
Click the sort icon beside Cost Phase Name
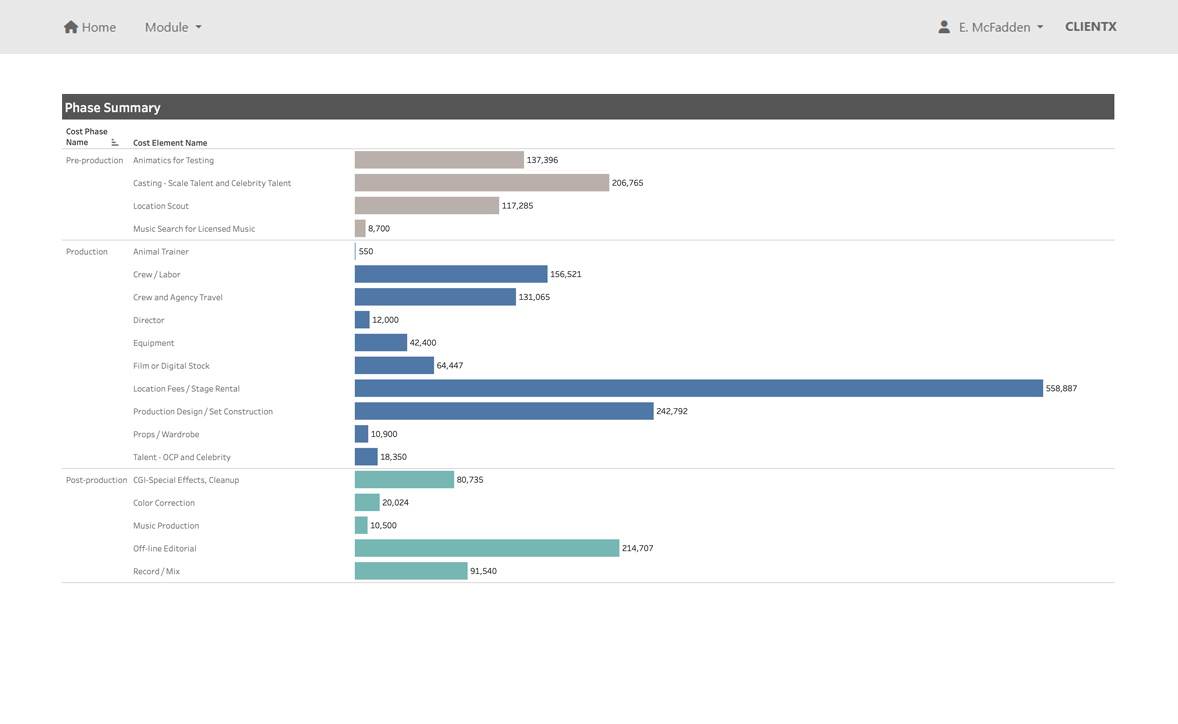(113, 141)
